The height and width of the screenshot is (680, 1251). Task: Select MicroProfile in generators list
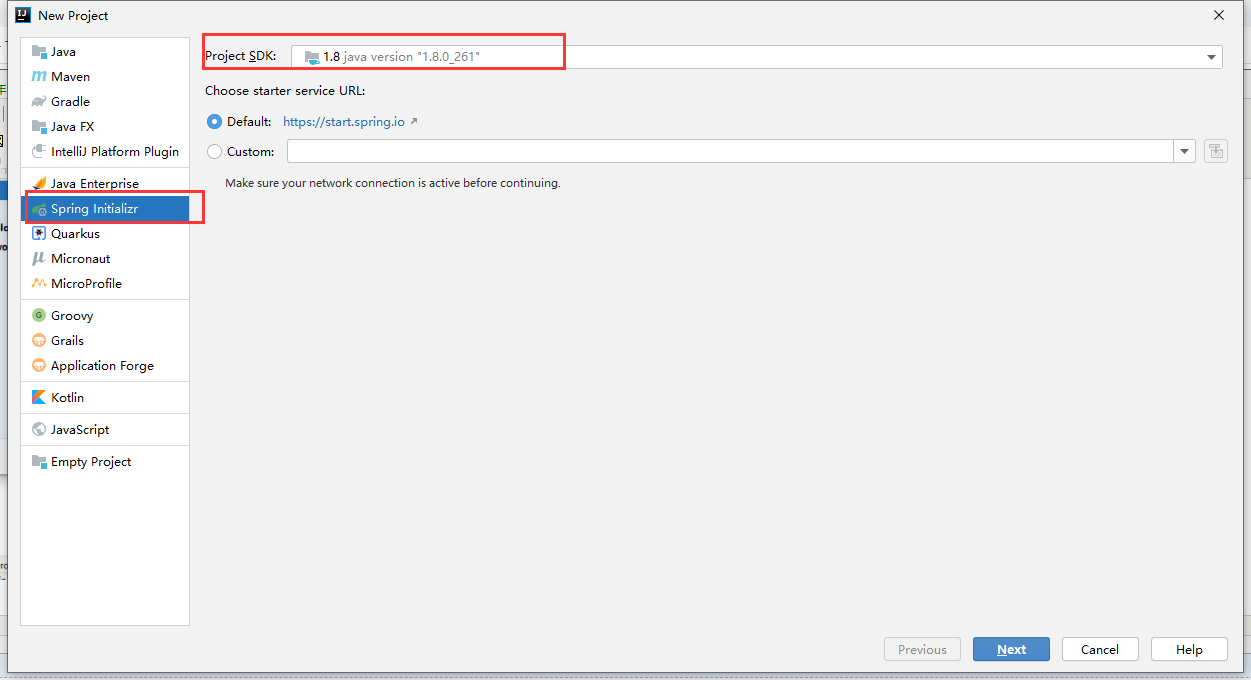tap(105, 284)
